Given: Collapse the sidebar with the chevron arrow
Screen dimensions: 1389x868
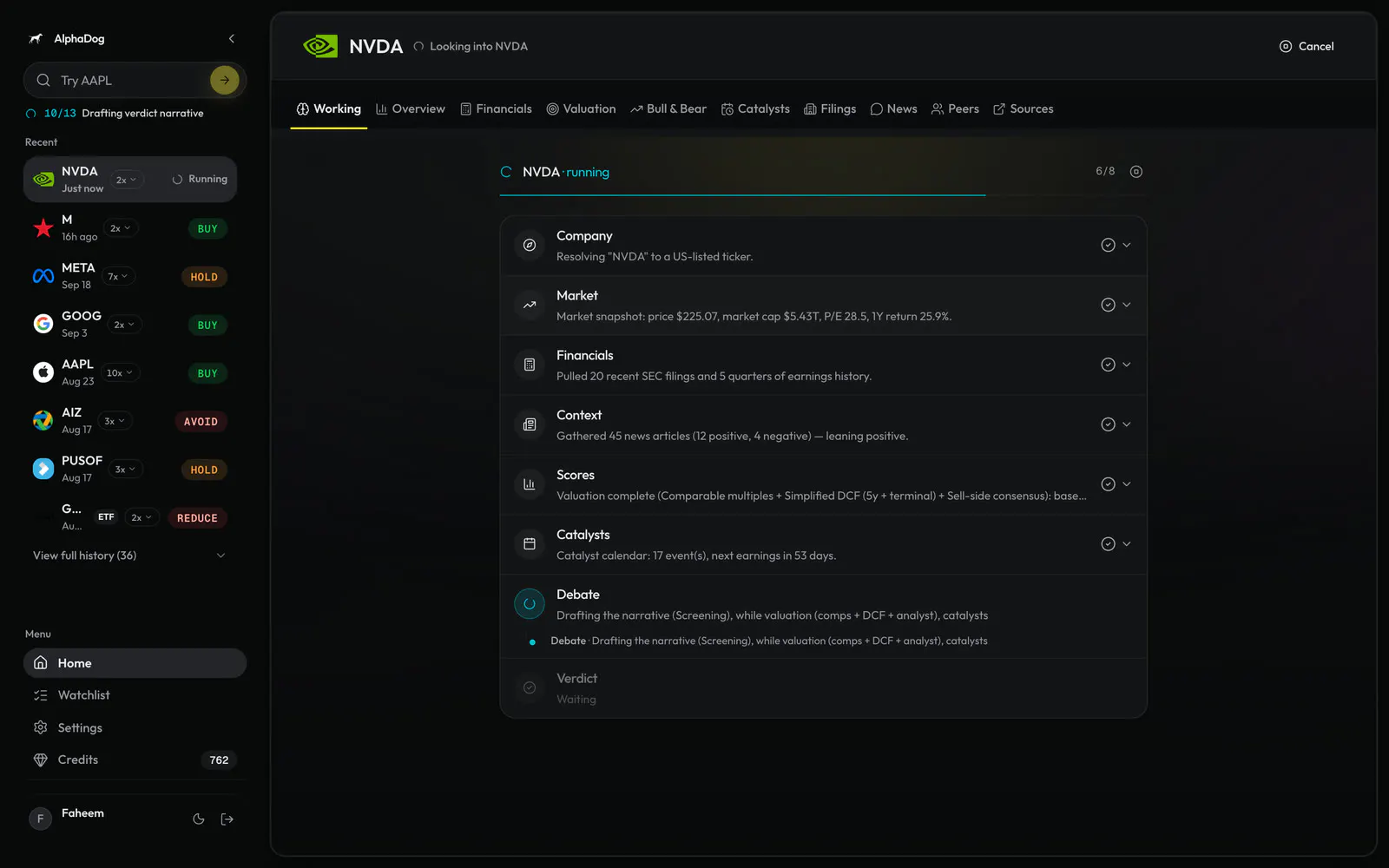Looking at the screenshot, I should [x=231, y=38].
